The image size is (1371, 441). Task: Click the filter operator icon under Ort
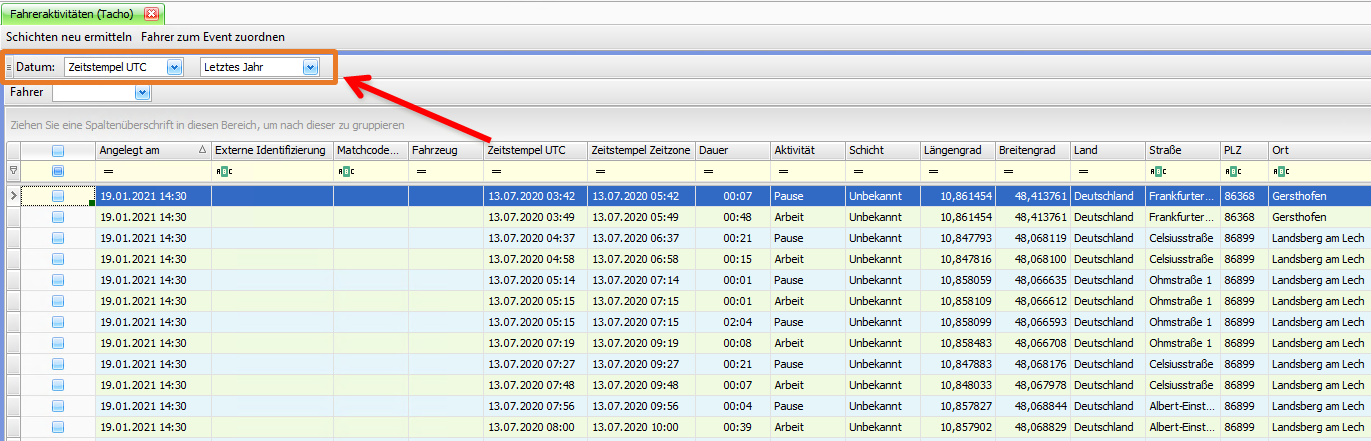click(1281, 172)
